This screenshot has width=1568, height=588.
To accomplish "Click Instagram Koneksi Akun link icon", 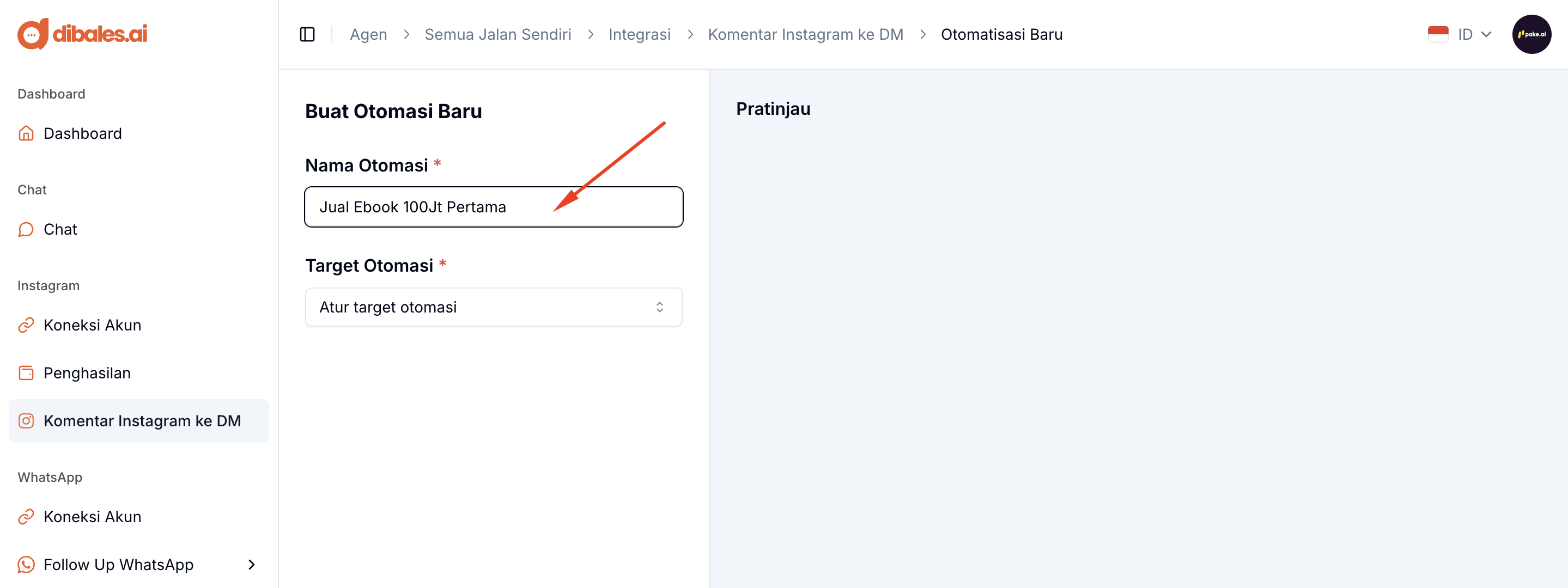I will pos(26,326).
